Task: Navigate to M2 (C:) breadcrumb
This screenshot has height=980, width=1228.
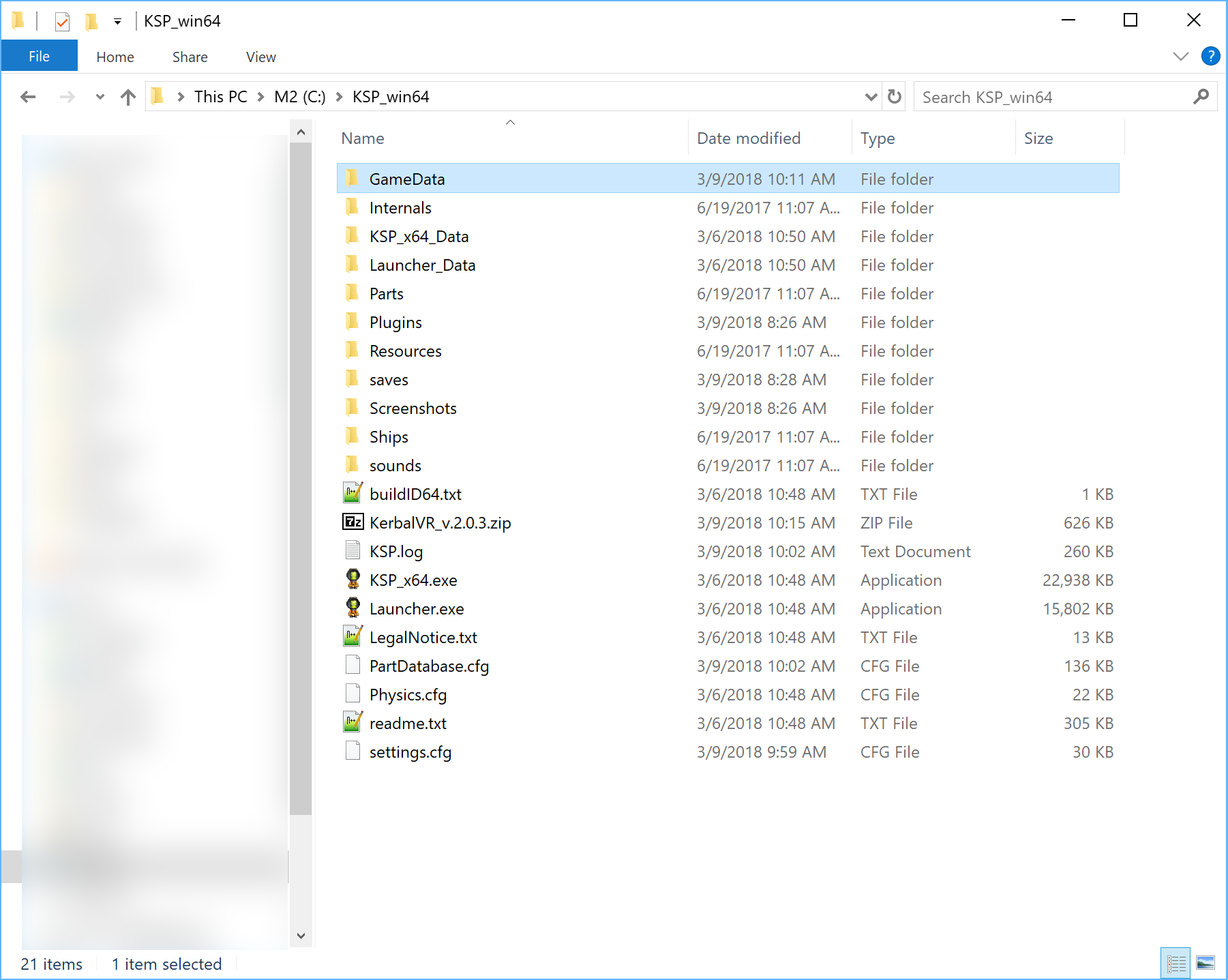Action: [x=300, y=97]
